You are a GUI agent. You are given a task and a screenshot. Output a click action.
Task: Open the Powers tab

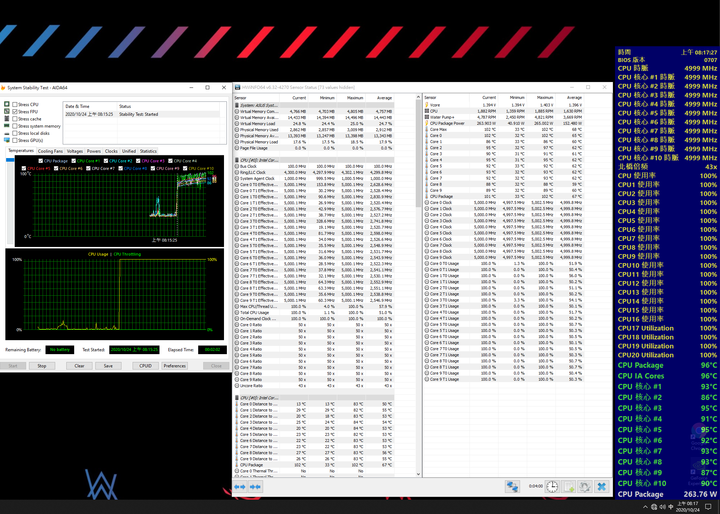pos(94,151)
